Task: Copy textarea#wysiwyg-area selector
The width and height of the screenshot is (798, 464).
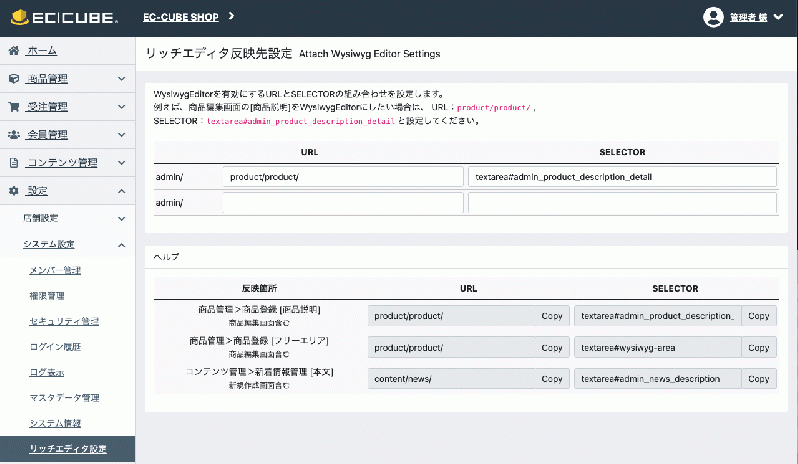Action: pos(758,347)
